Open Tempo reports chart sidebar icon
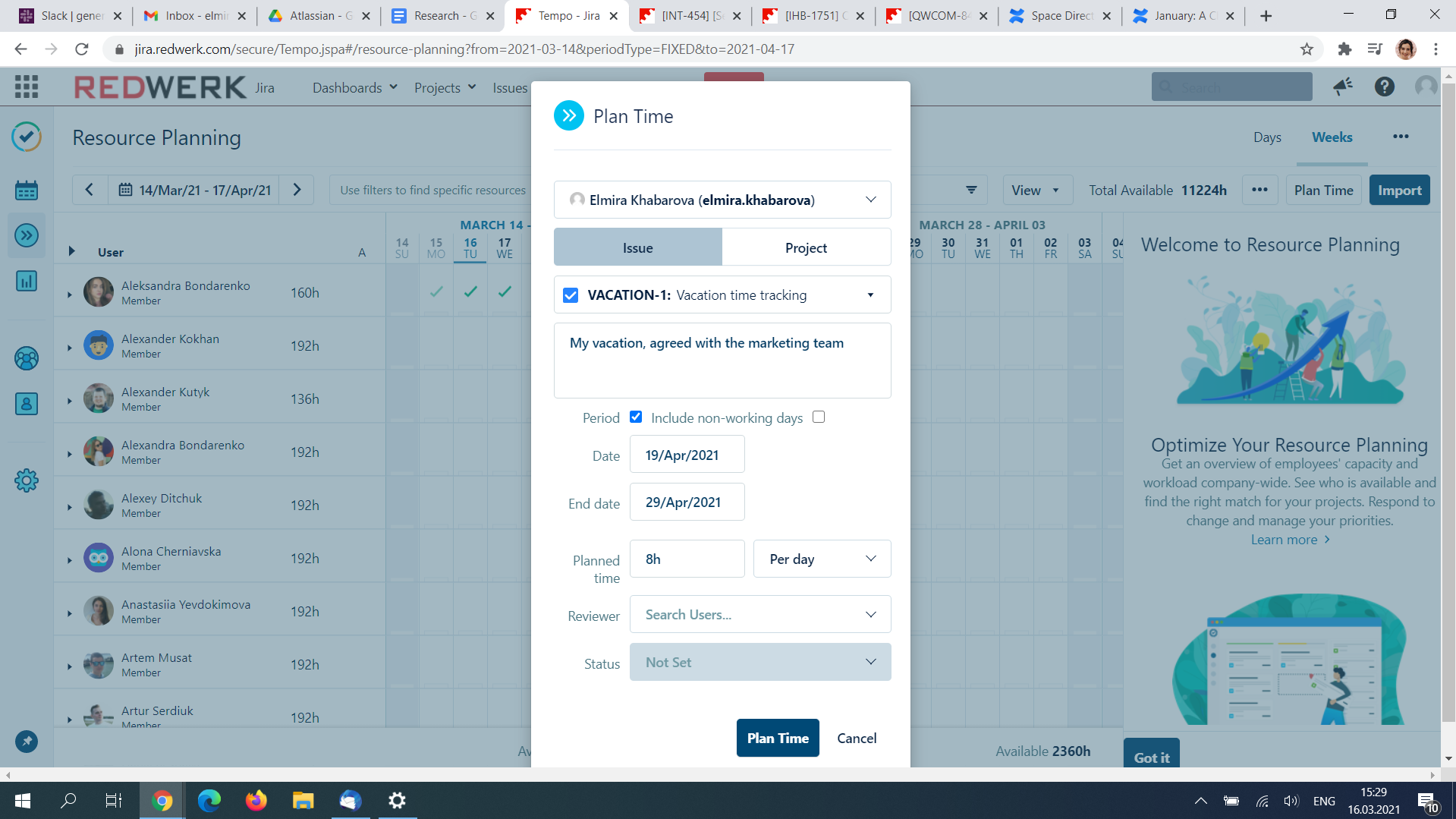Image resolution: width=1456 pixels, height=819 pixels. pyautogui.click(x=27, y=282)
